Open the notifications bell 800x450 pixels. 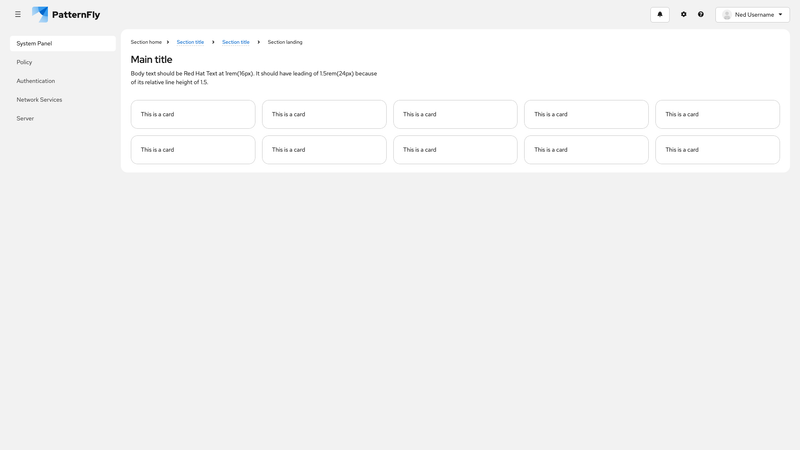pos(660,14)
